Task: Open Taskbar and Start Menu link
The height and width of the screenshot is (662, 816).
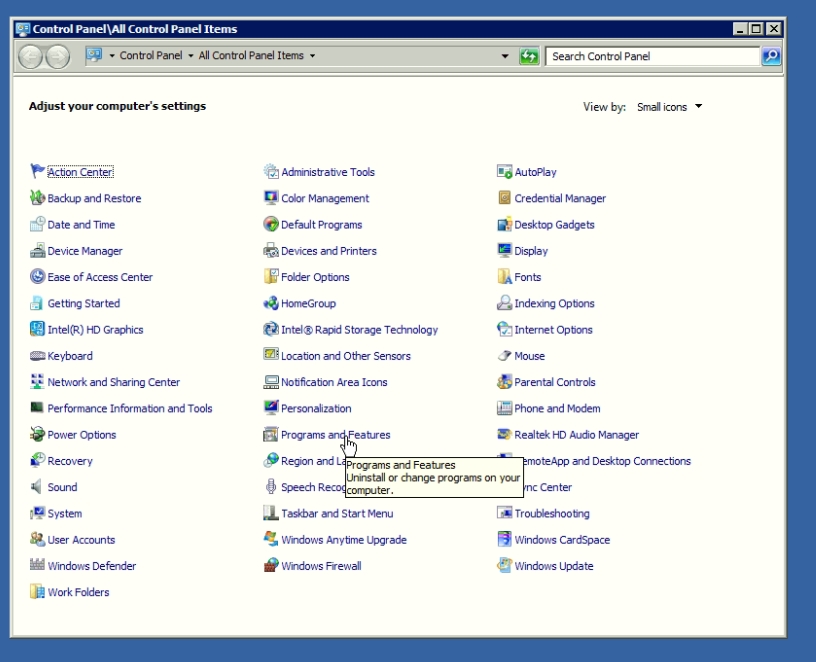Action: point(337,514)
